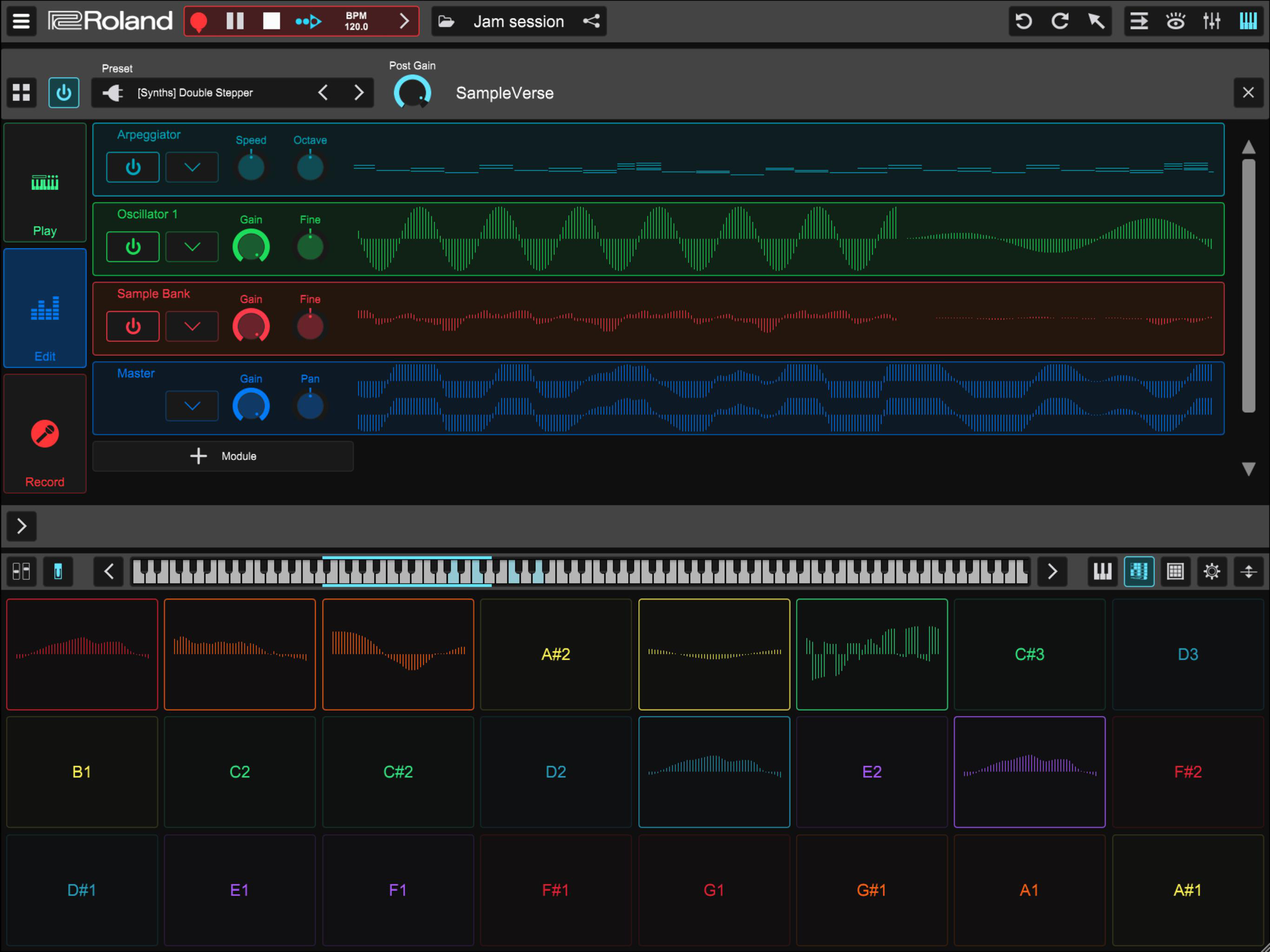This screenshot has height=952, width=1270.
Task: Click the play-from-start transport icon
Action: [308, 22]
